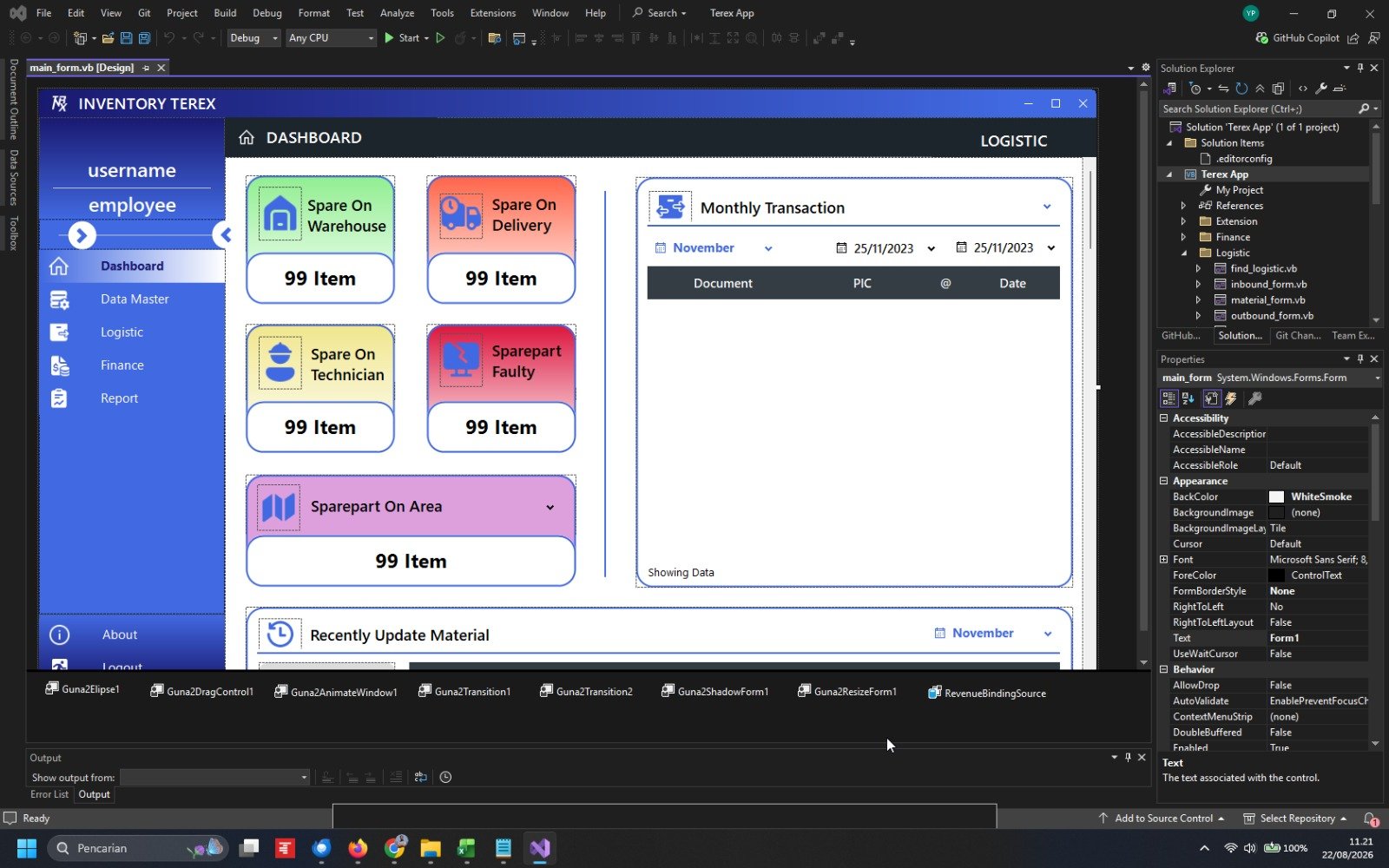Click the Spare On Warehouse card icon
Viewport: 1389px width, 868px height.
pyautogui.click(x=280, y=214)
